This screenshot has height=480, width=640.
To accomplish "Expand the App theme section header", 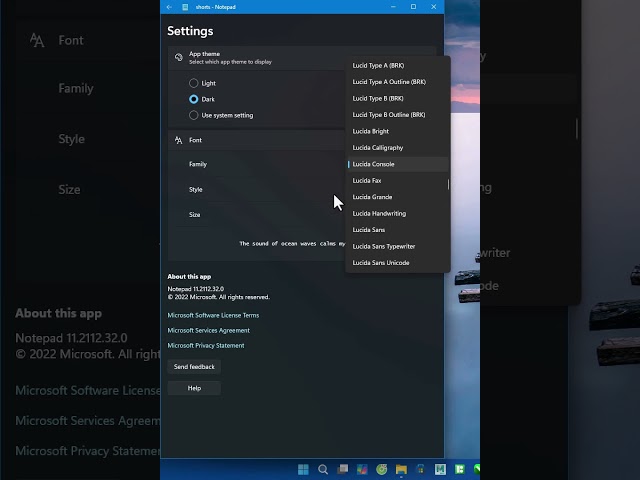I will point(302,58).
